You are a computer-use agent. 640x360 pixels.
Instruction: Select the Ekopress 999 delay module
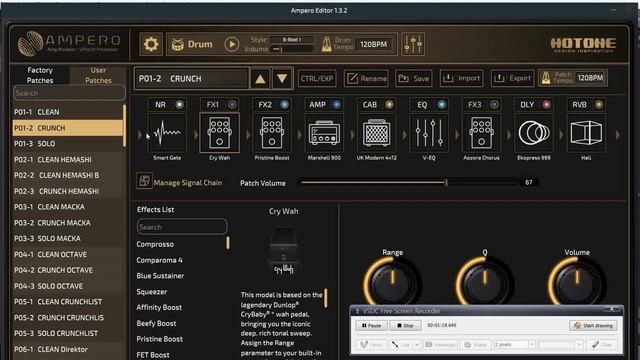click(534, 133)
